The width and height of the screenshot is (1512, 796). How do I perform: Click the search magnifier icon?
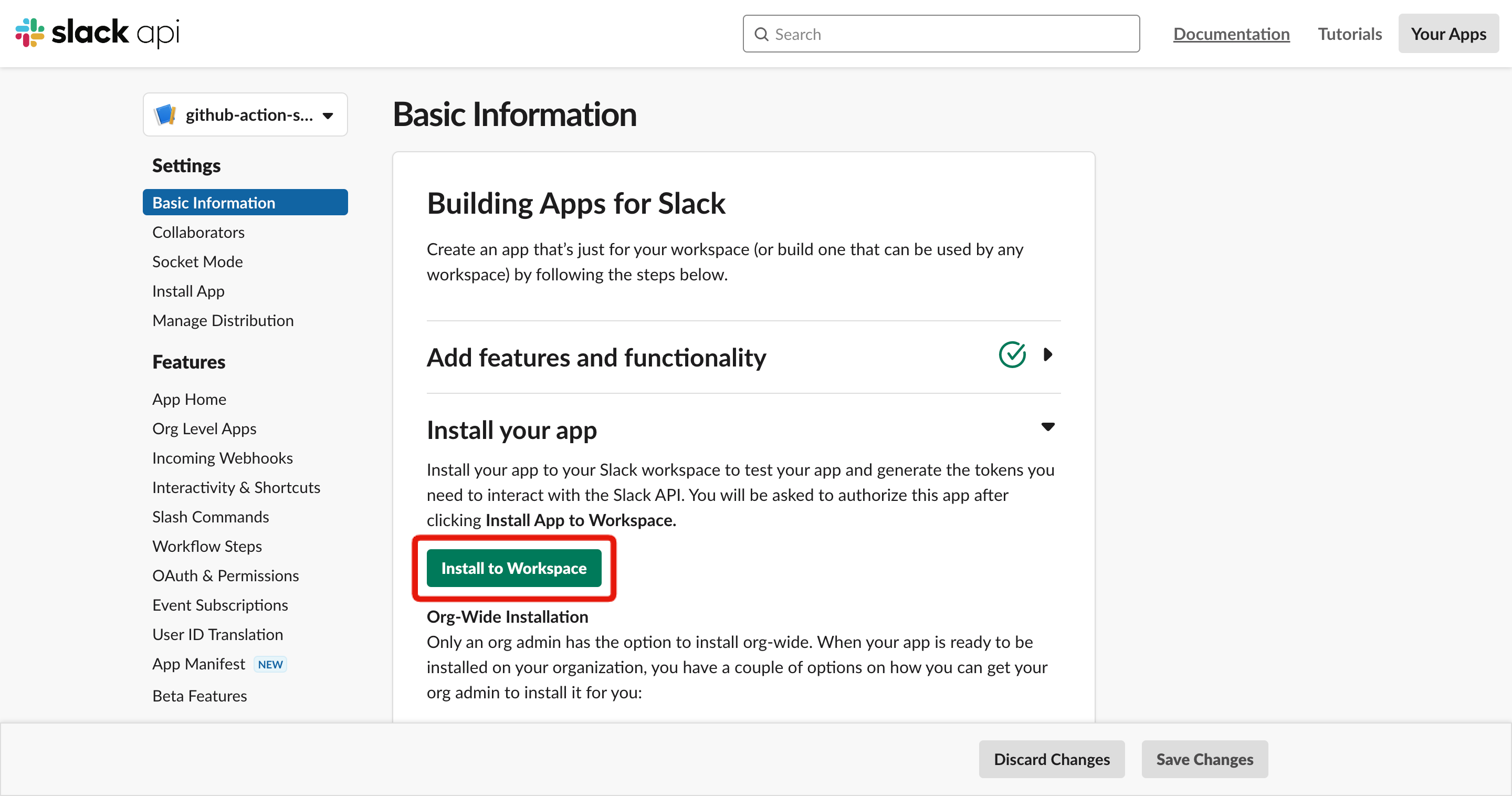coord(761,34)
